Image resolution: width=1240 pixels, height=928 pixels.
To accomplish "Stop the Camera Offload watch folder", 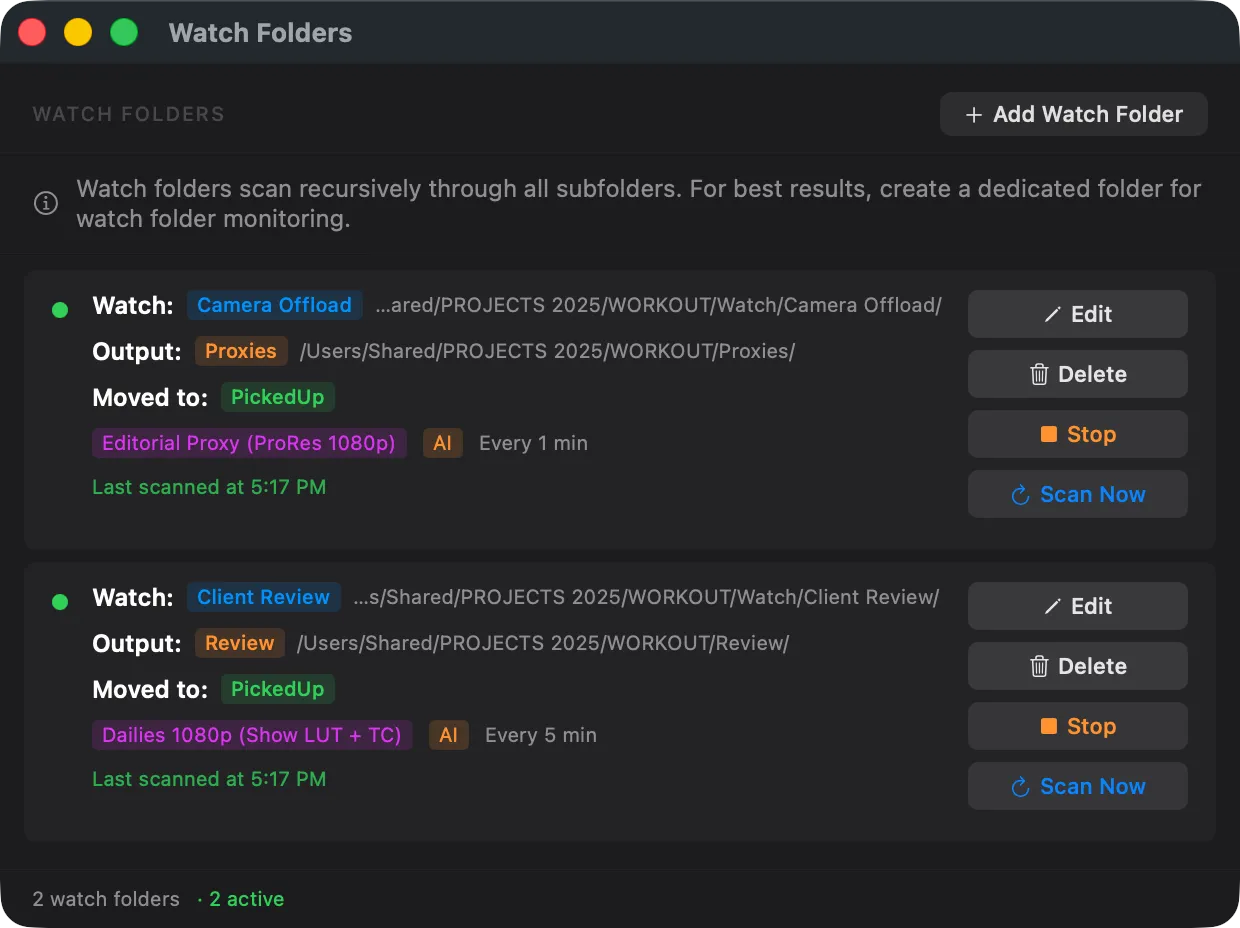I will (1077, 434).
